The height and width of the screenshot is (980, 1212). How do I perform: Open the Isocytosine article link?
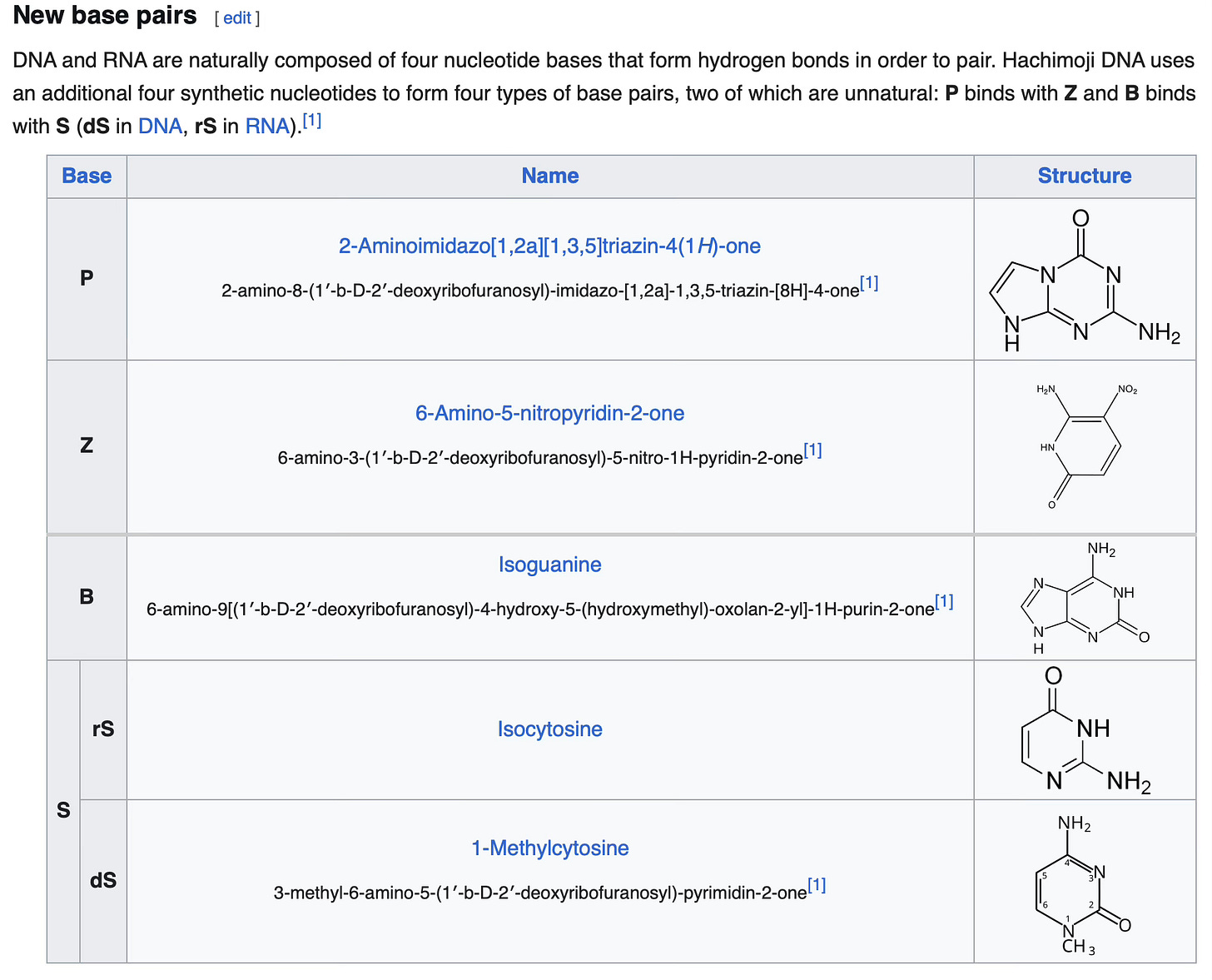pyautogui.click(x=549, y=729)
